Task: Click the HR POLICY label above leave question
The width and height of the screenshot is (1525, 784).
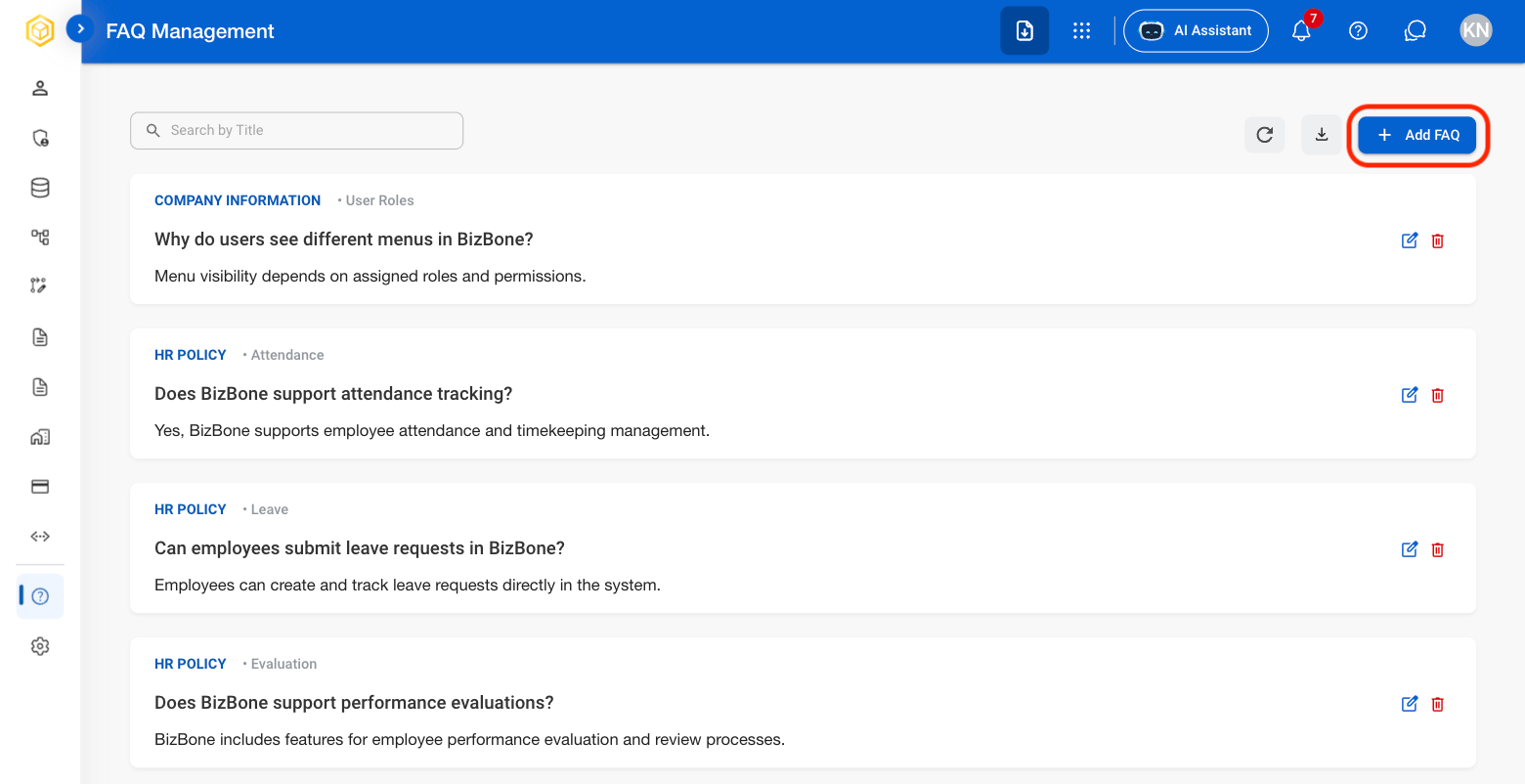Action: click(x=191, y=509)
